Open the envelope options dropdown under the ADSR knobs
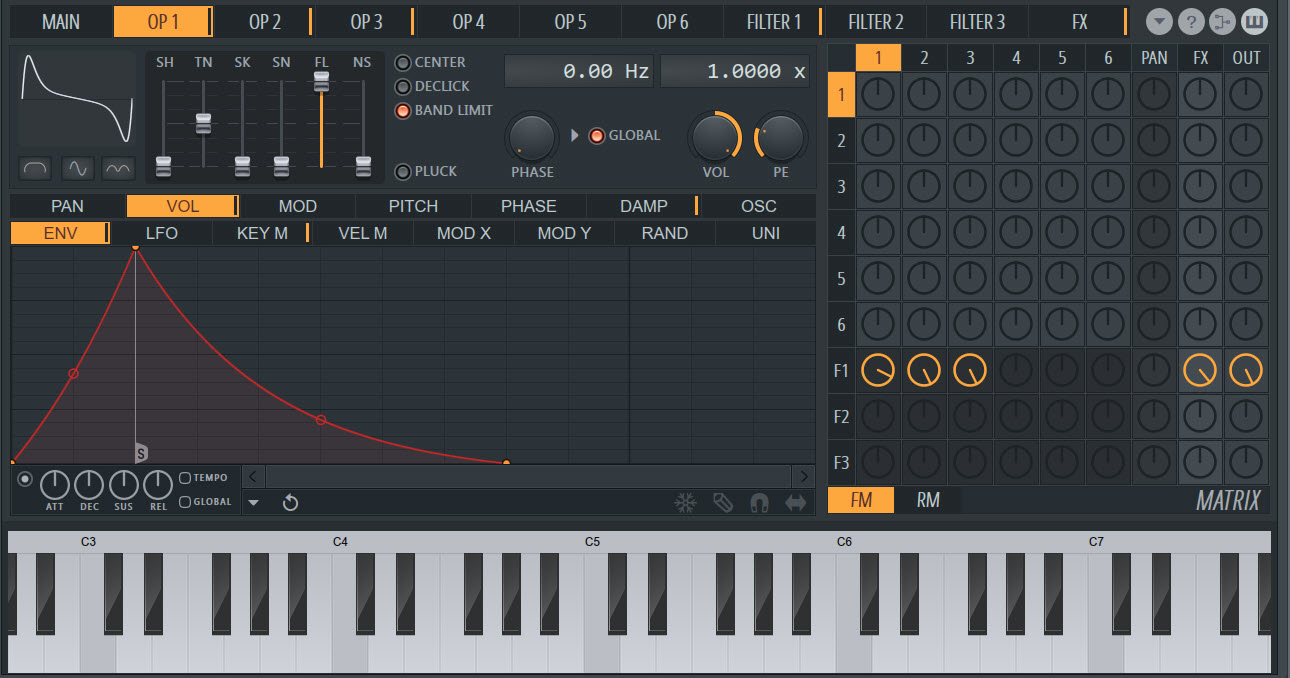 pos(255,503)
